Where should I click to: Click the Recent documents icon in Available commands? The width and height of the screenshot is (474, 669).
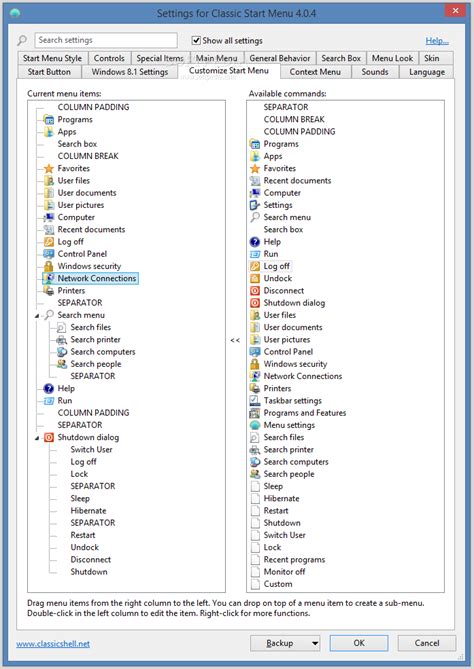pyautogui.click(x=255, y=181)
